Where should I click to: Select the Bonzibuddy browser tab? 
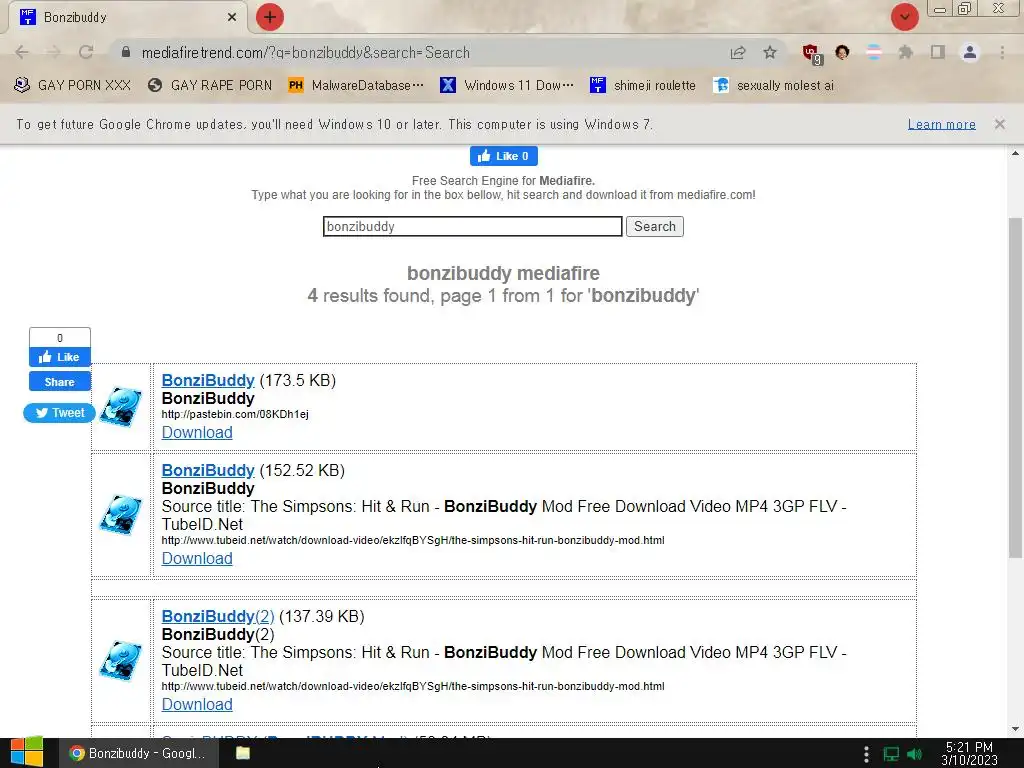128,17
